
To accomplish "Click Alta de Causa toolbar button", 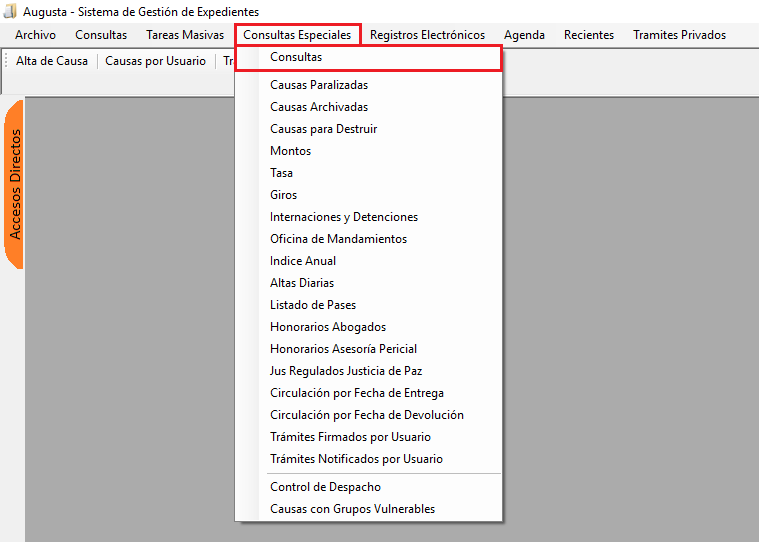I will (52, 61).
